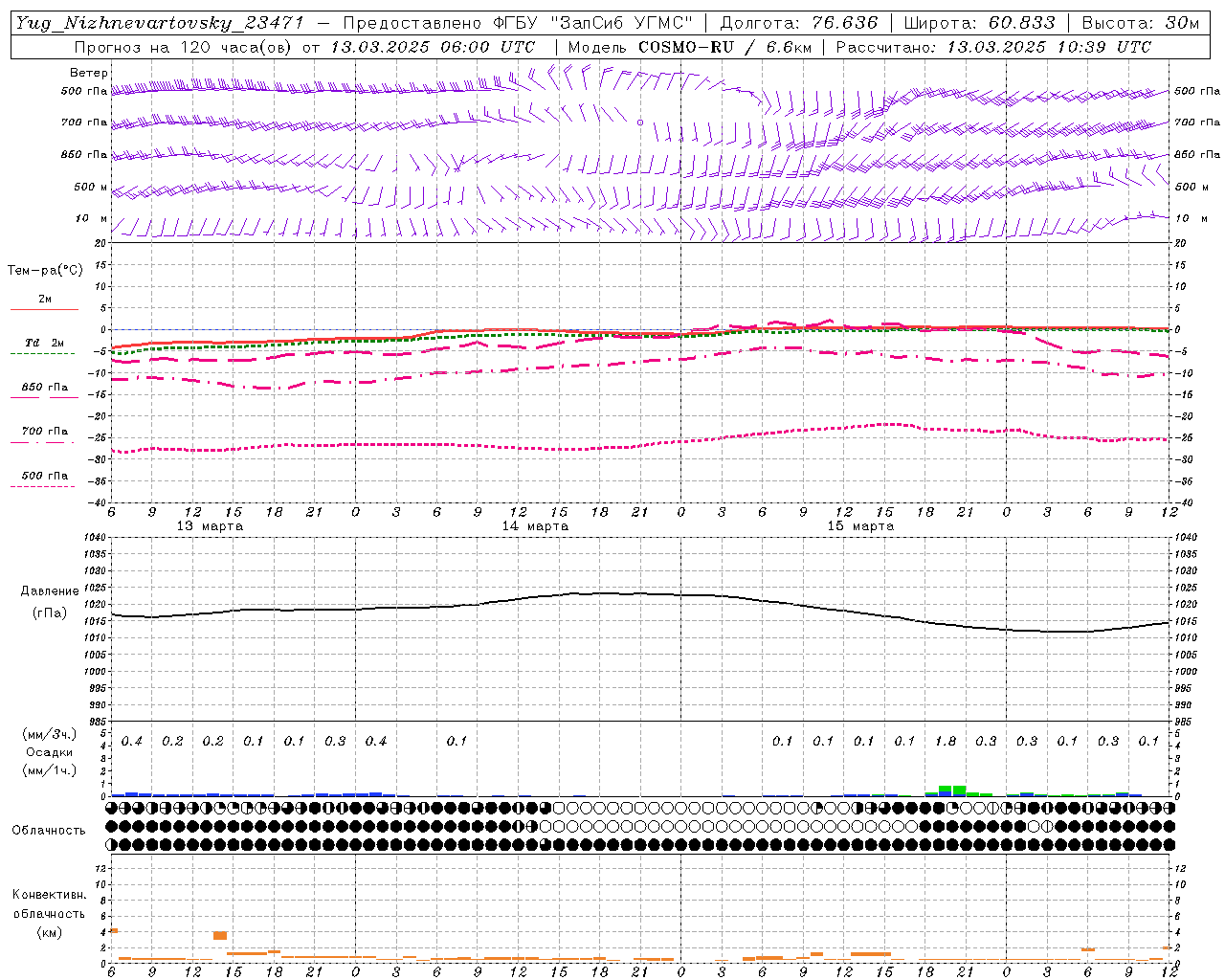Click the tallest green precipitation bar
1225x980 pixels.
point(959,791)
